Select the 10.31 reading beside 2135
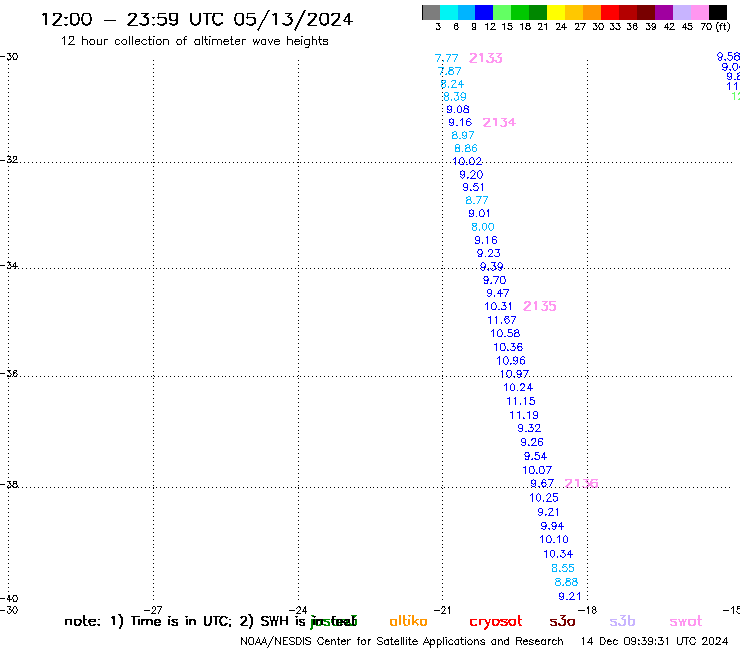Image resolution: width=740 pixels, height=650 pixels. click(x=498, y=306)
